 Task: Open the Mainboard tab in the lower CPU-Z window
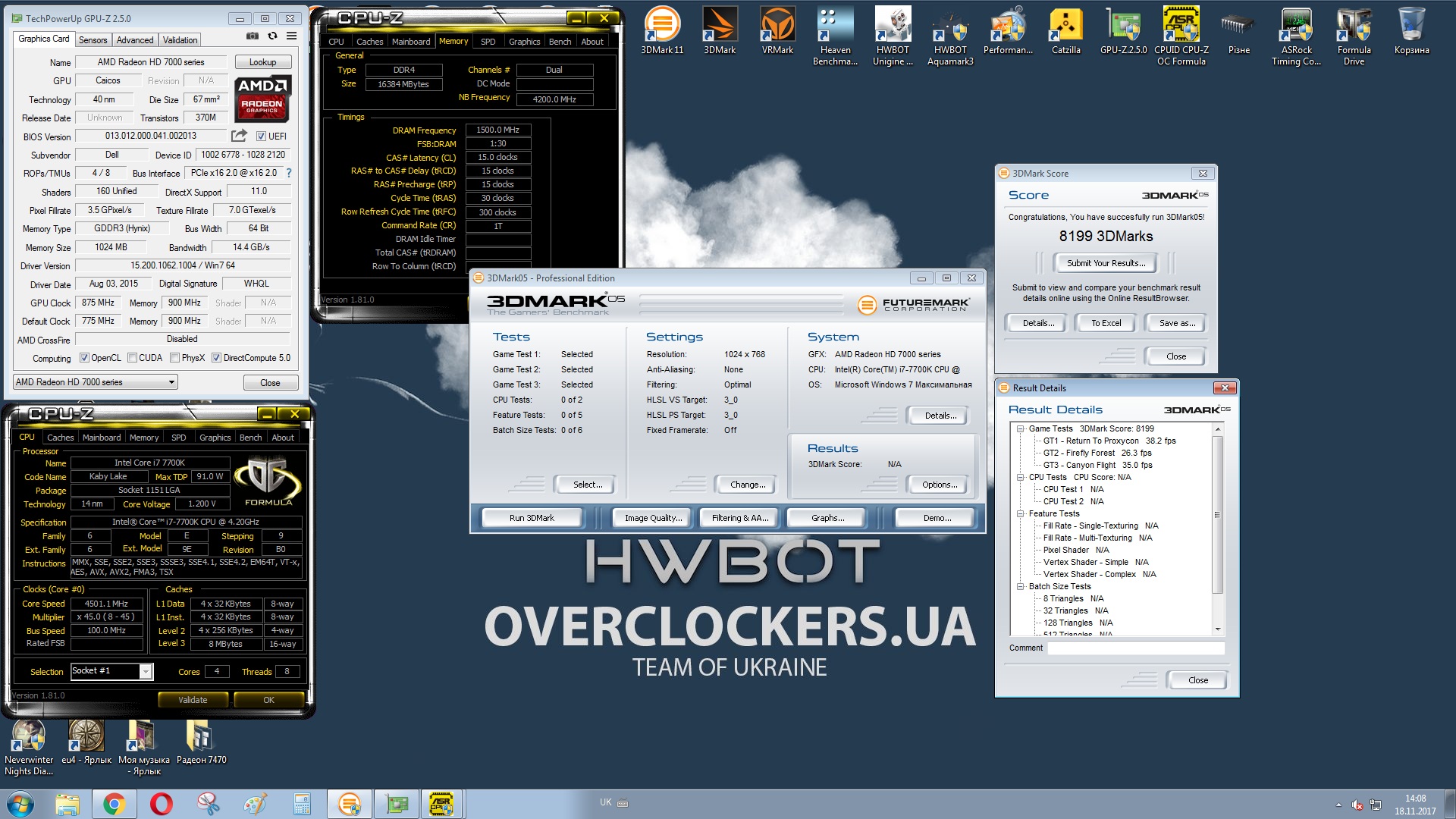(102, 438)
